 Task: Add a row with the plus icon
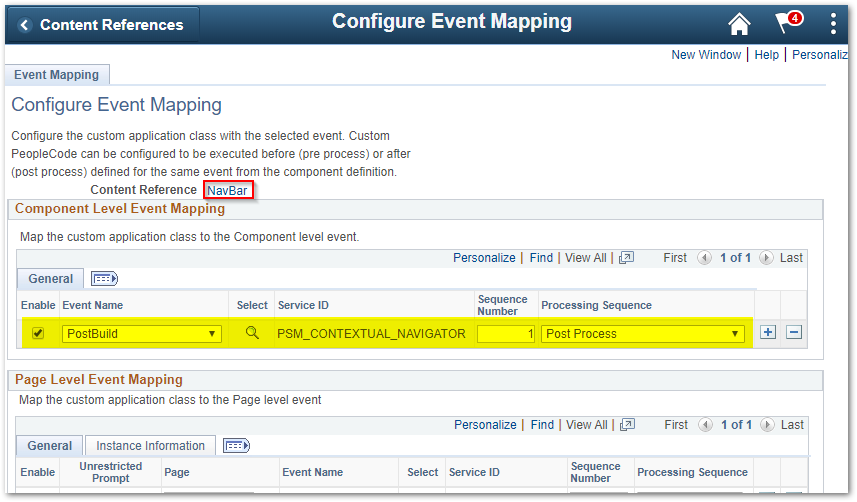pos(767,332)
